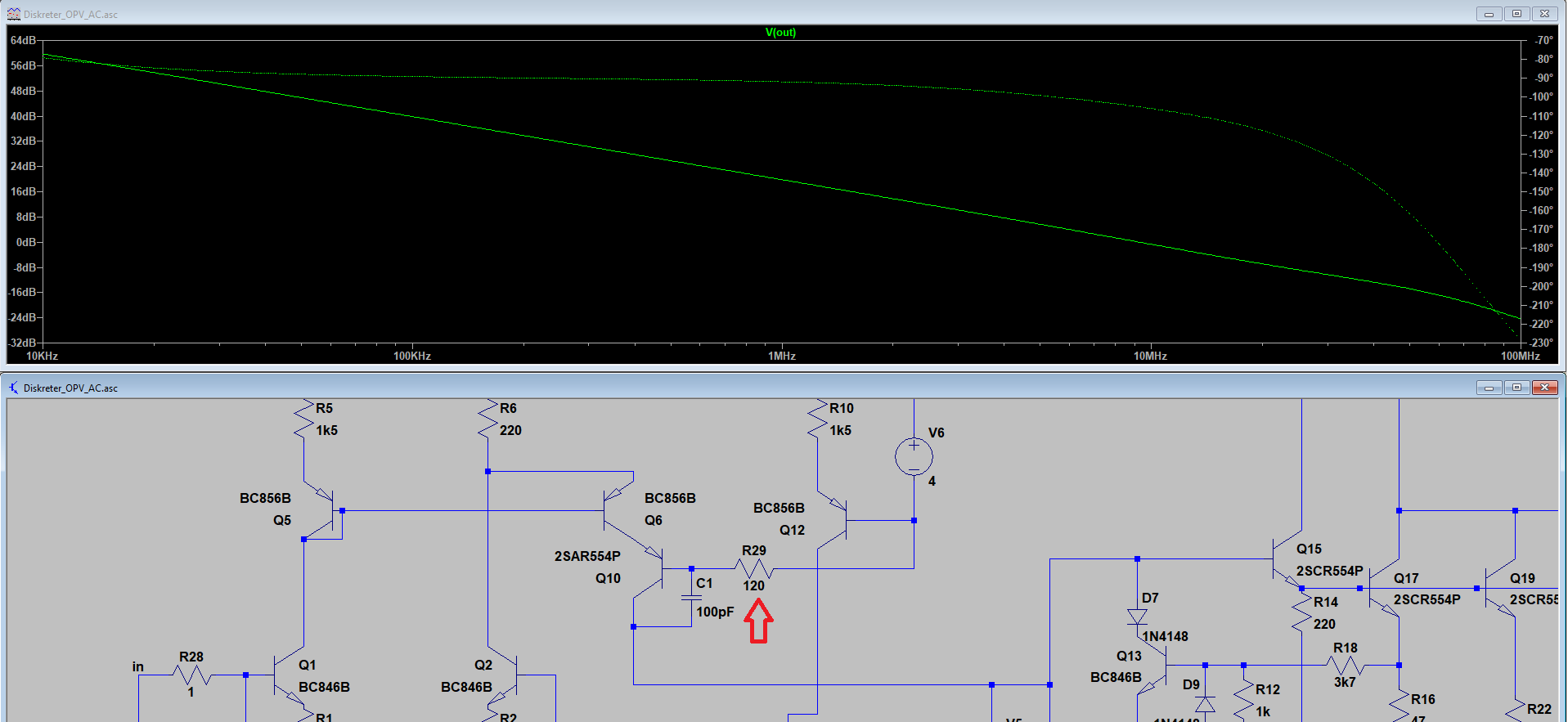Click the '1k5' value of R10
This screenshot has height=722, width=1568.
(x=840, y=430)
